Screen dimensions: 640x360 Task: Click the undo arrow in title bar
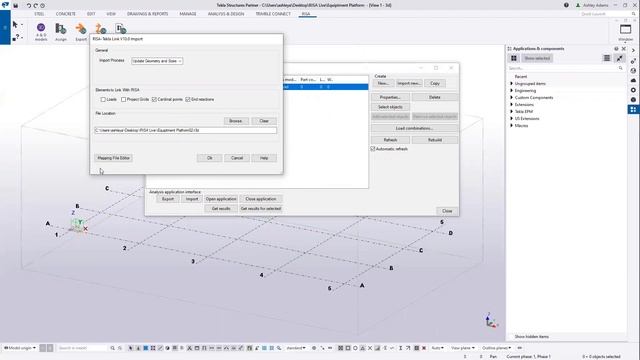[29, 6]
